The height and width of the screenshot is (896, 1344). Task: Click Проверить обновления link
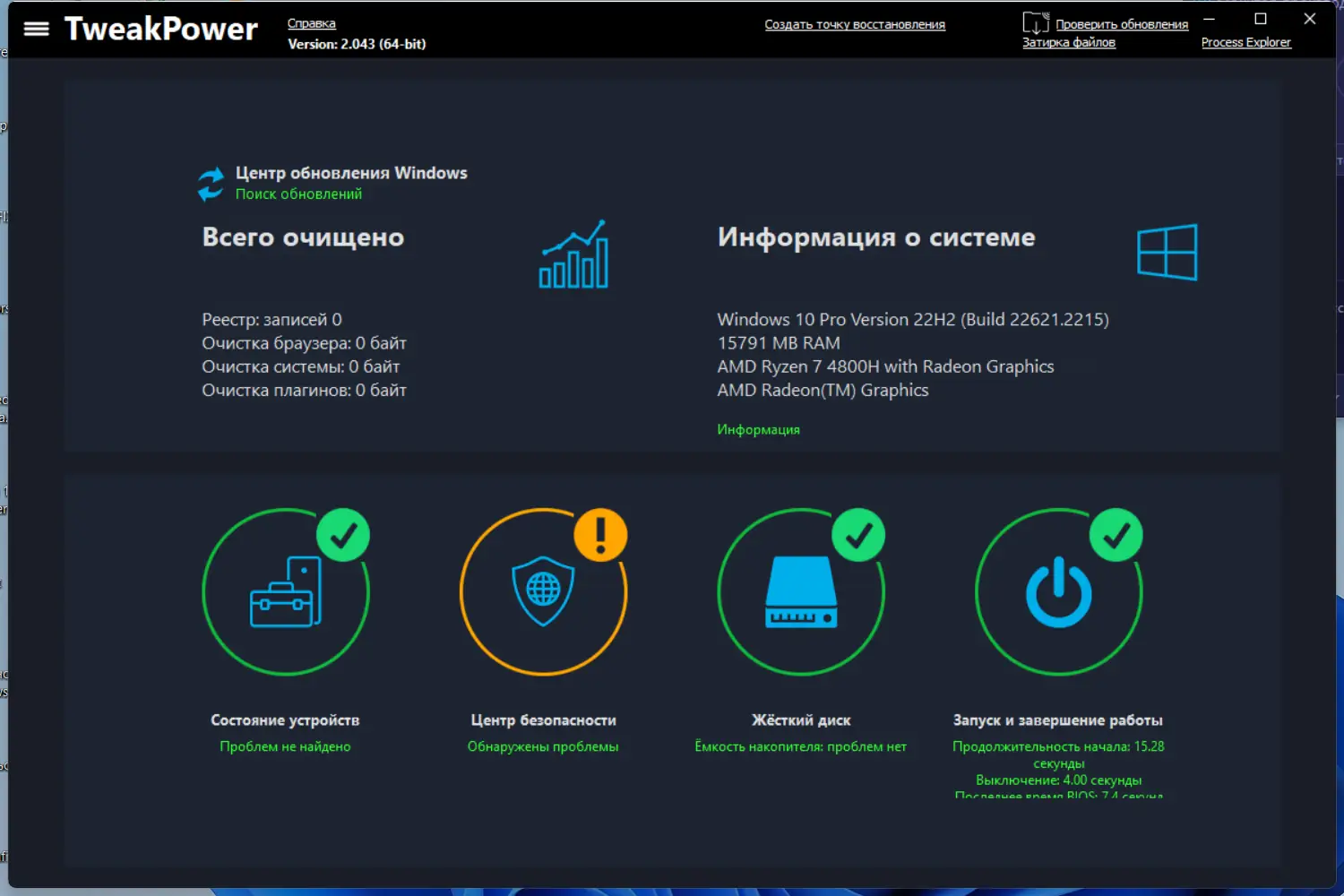pyautogui.click(x=1122, y=24)
